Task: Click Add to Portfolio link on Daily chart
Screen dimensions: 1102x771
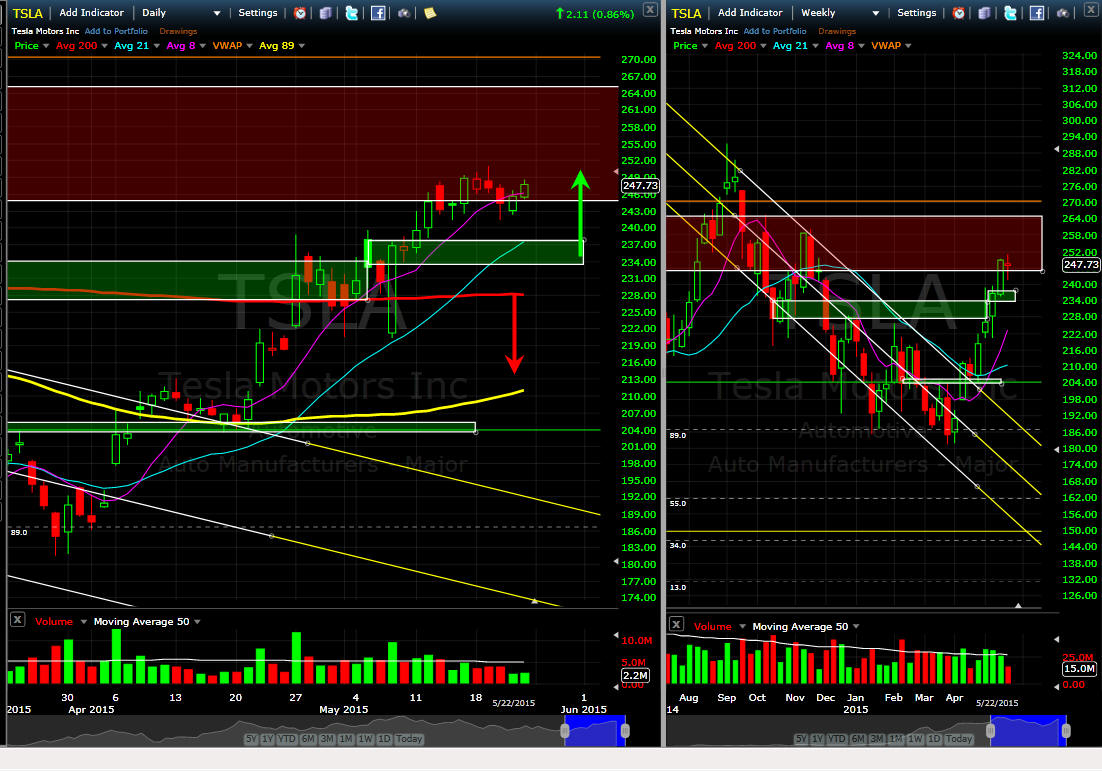Action: pyautogui.click(x=116, y=31)
